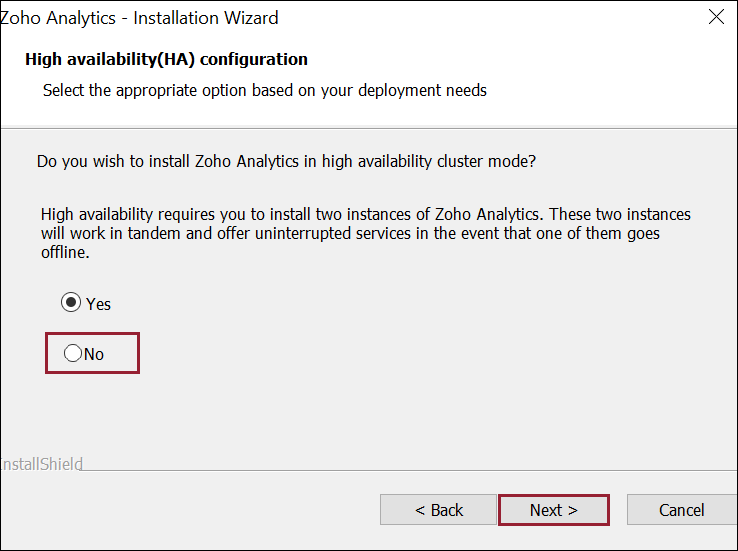738x551 pixels.
Task: Click the separator line beside InstallShield
Action: tap(400, 469)
